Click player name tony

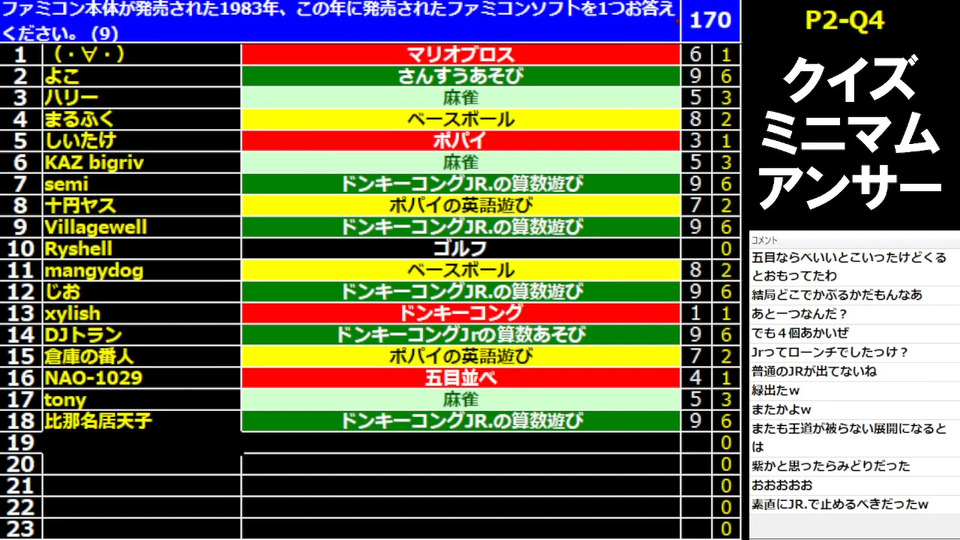[x=65, y=400]
